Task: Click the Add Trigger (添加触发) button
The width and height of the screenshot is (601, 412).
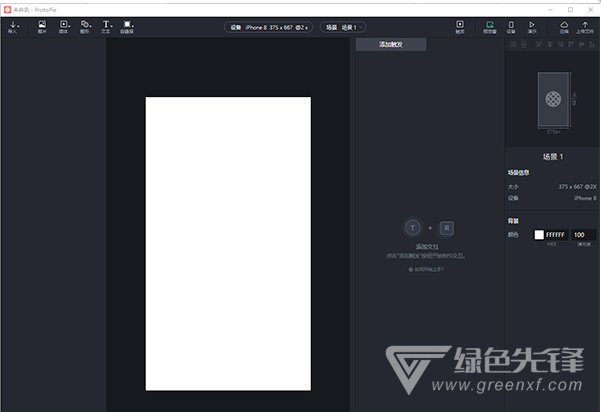Action: point(389,45)
